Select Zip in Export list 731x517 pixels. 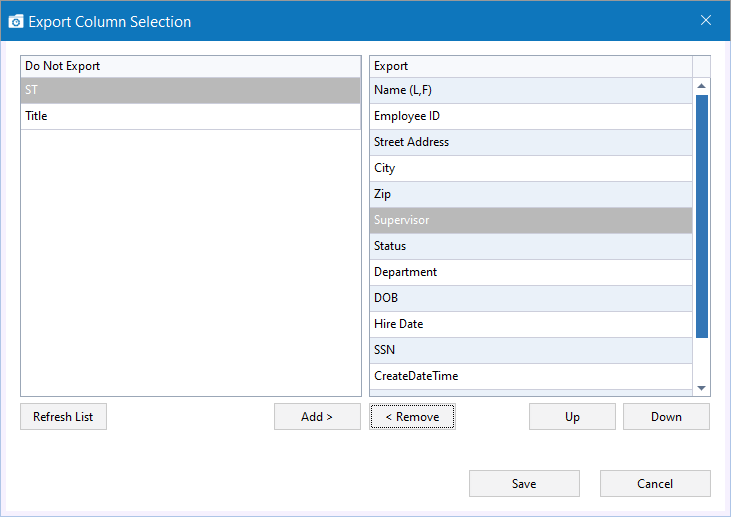(531, 194)
